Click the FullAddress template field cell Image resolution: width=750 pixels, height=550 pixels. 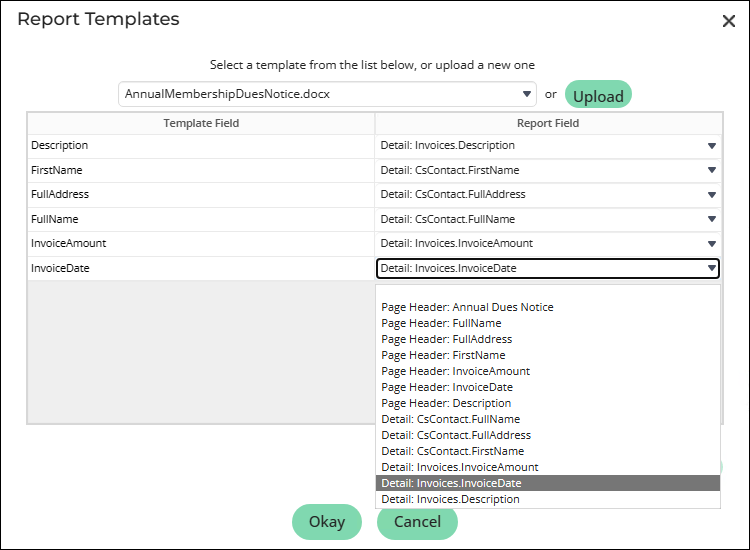coord(201,195)
